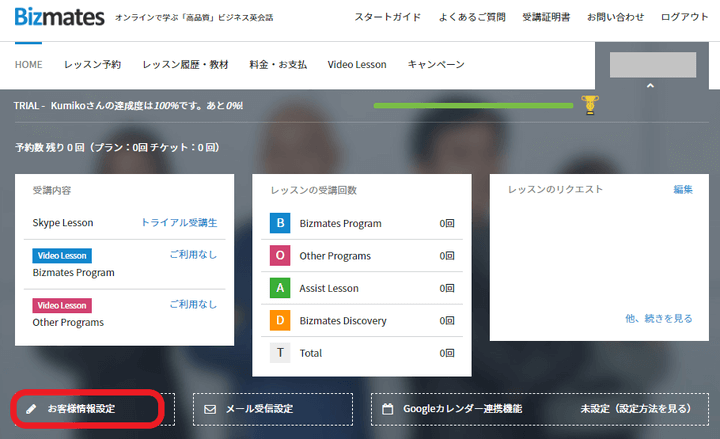Open お客様情報設定 settings button
Viewport: 720px width, 439px height.
click(95, 409)
